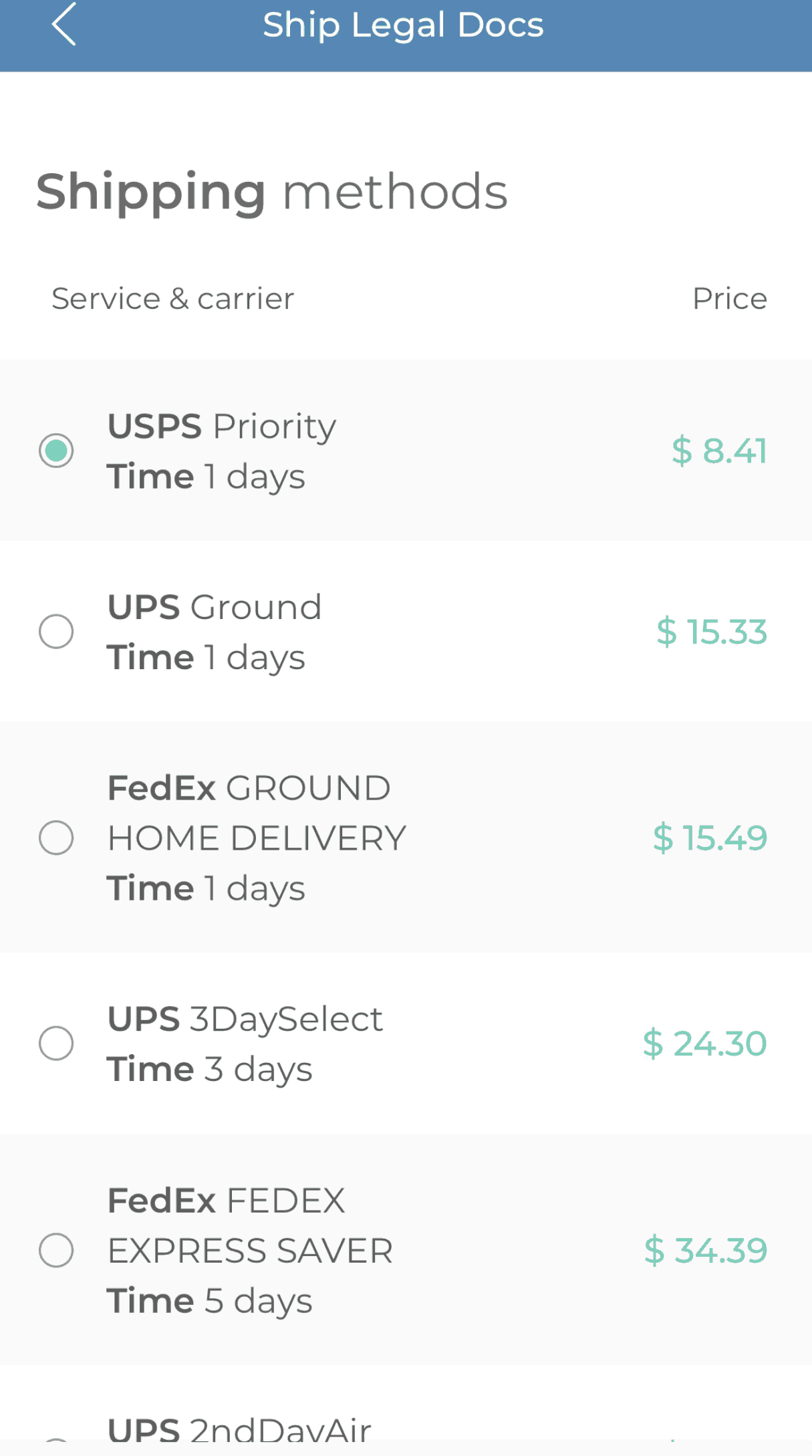Tap the Price column header
Viewport: 812px width, 1456px height.
tap(729, 299)
